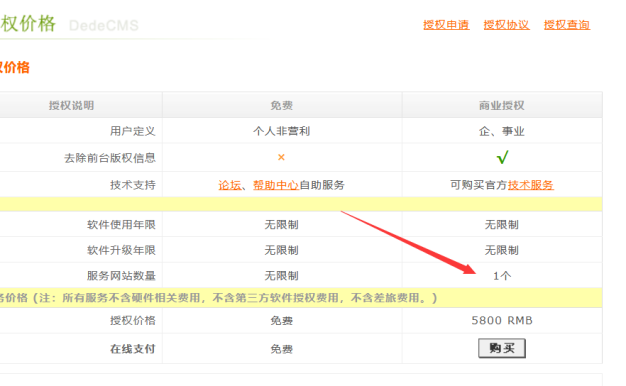Click the 服务网站数量 row label

pyautogui.click(x=121, y=275)
